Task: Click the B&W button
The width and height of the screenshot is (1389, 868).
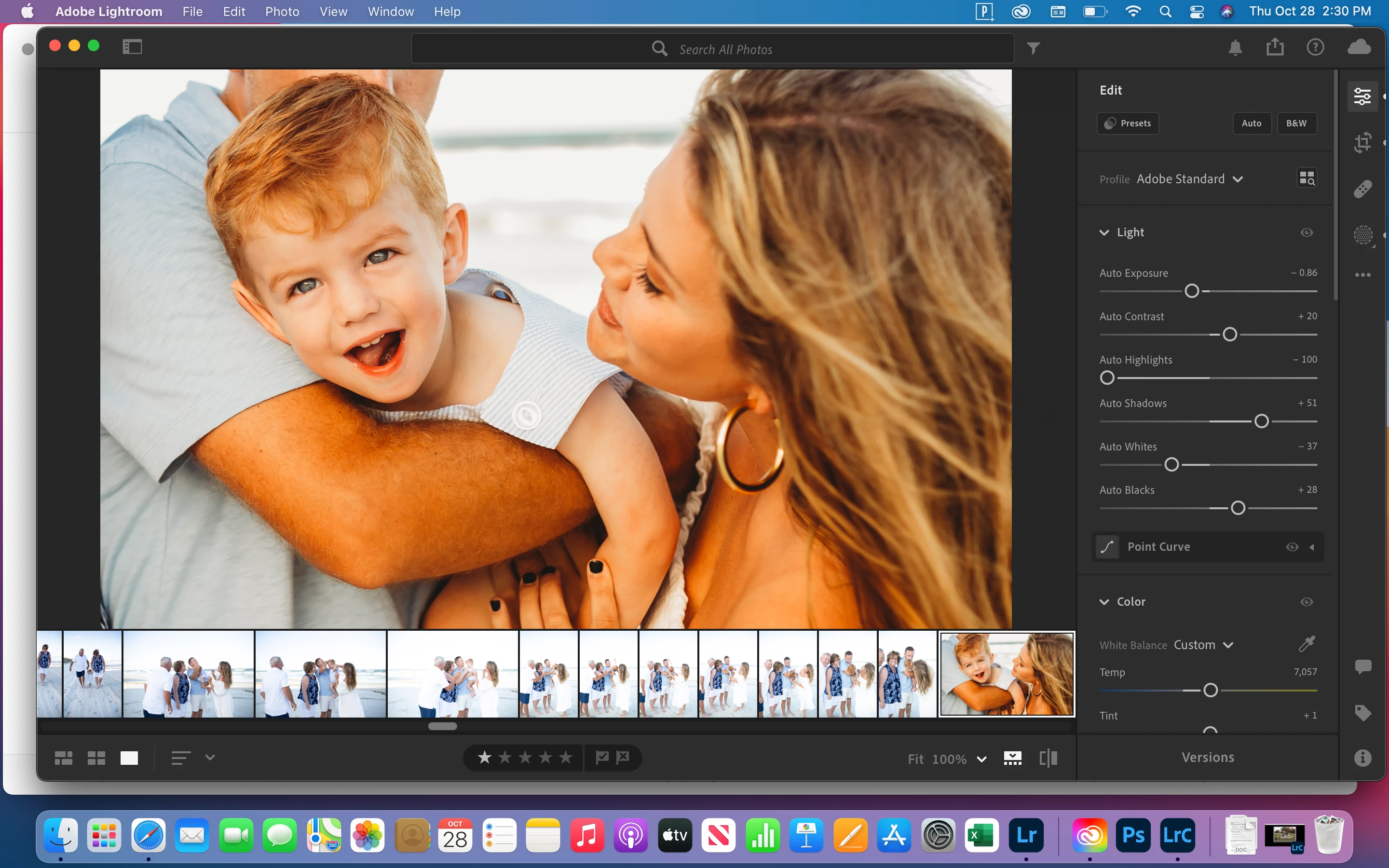Action: (1296, 123)
